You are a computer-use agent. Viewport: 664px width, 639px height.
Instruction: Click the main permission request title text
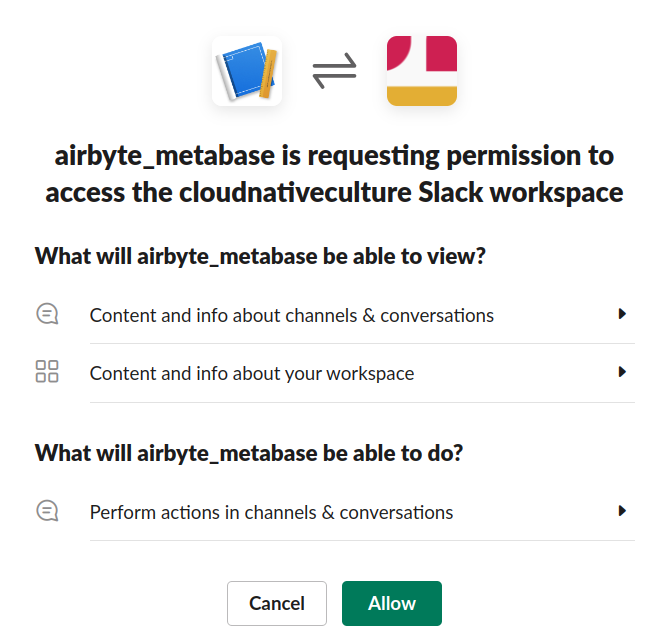(x=334, y=174)
